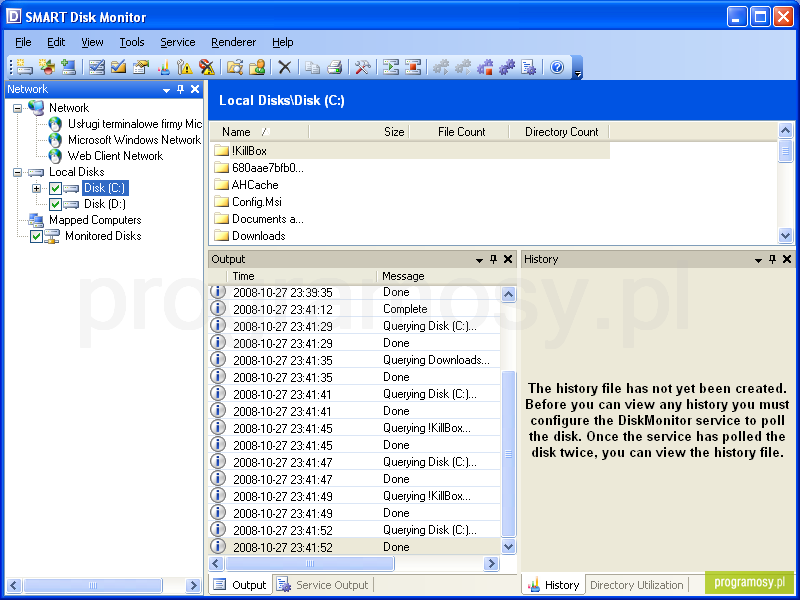Close the Network panel
The height and width of the screenshot is (600, 800).
click(x=195, y=89)
